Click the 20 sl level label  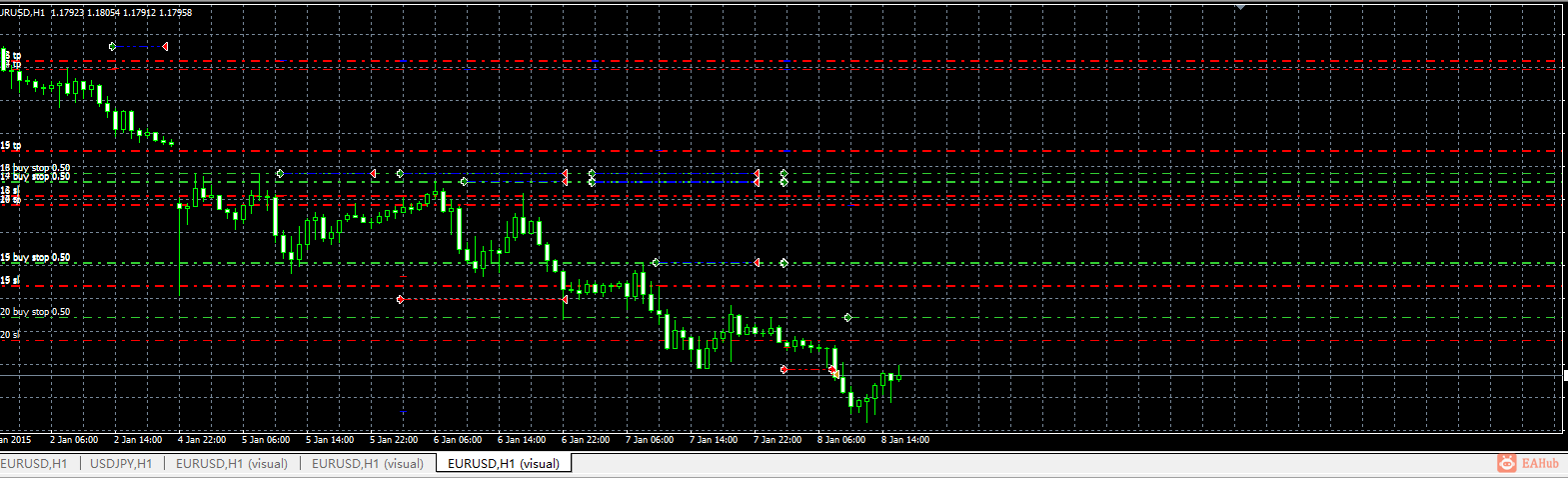pyautogui.click(x=11, y=335)
